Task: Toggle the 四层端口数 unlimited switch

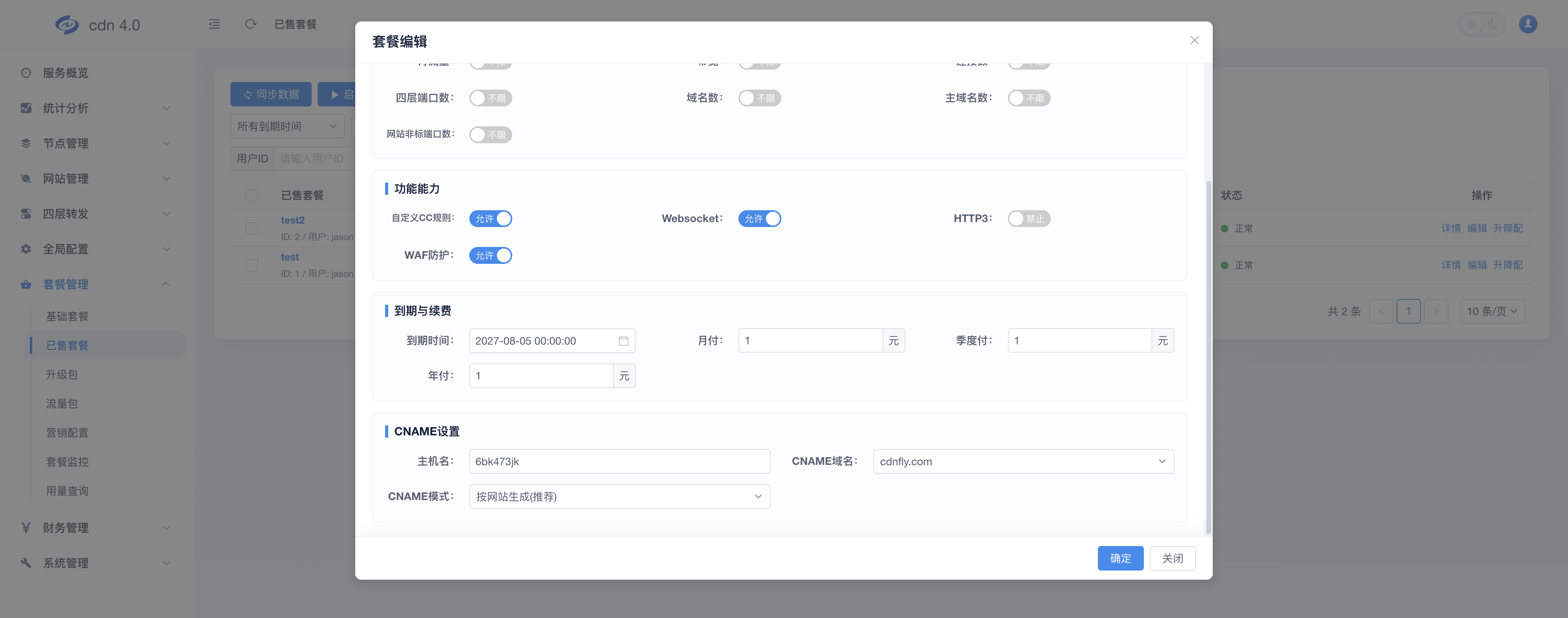Action: pos(491,98)
